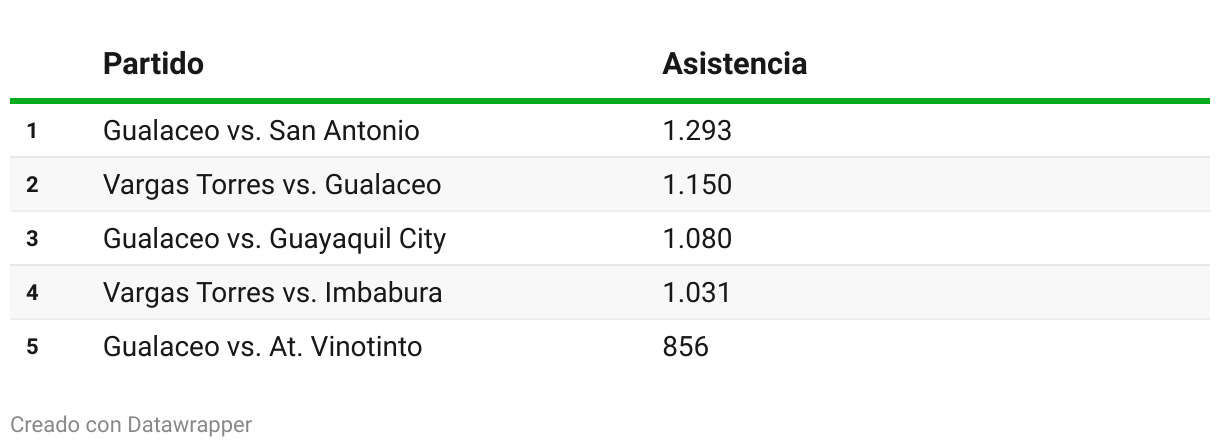Click the 'Creado con' footer text
This screenshot has width=1220, height=448.
point(66,425)
